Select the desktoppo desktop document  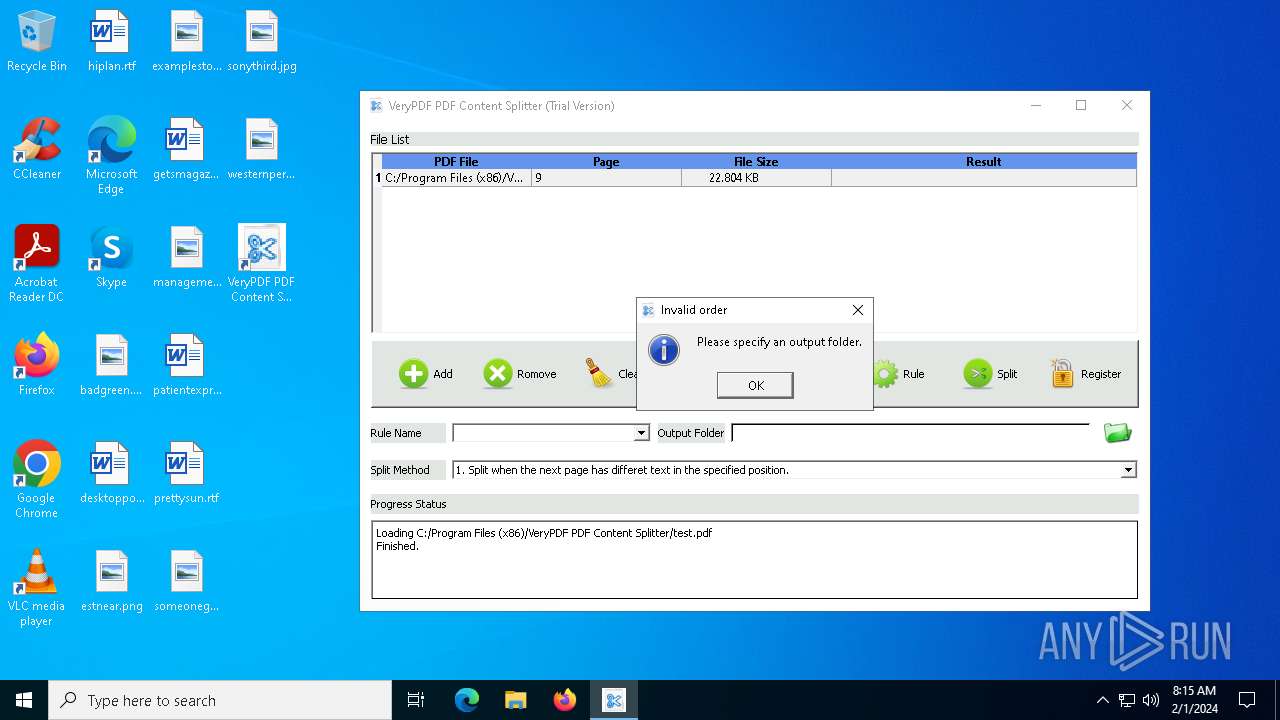tap(111, 474)
